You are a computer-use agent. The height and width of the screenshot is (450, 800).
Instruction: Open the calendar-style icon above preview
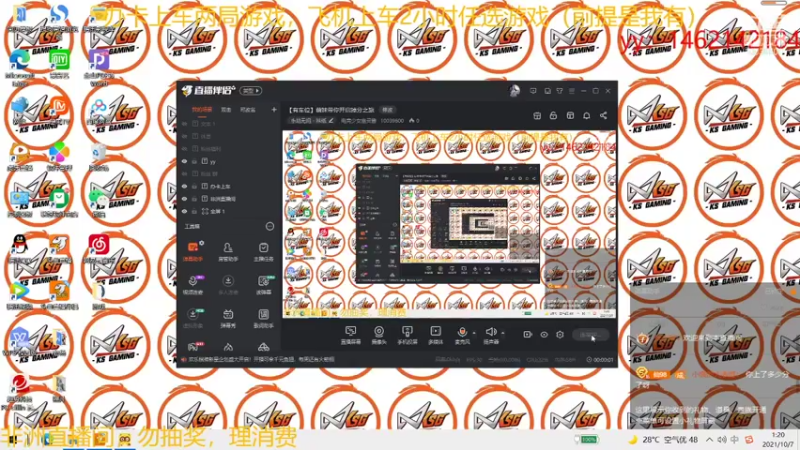click(x=537, y=116)
